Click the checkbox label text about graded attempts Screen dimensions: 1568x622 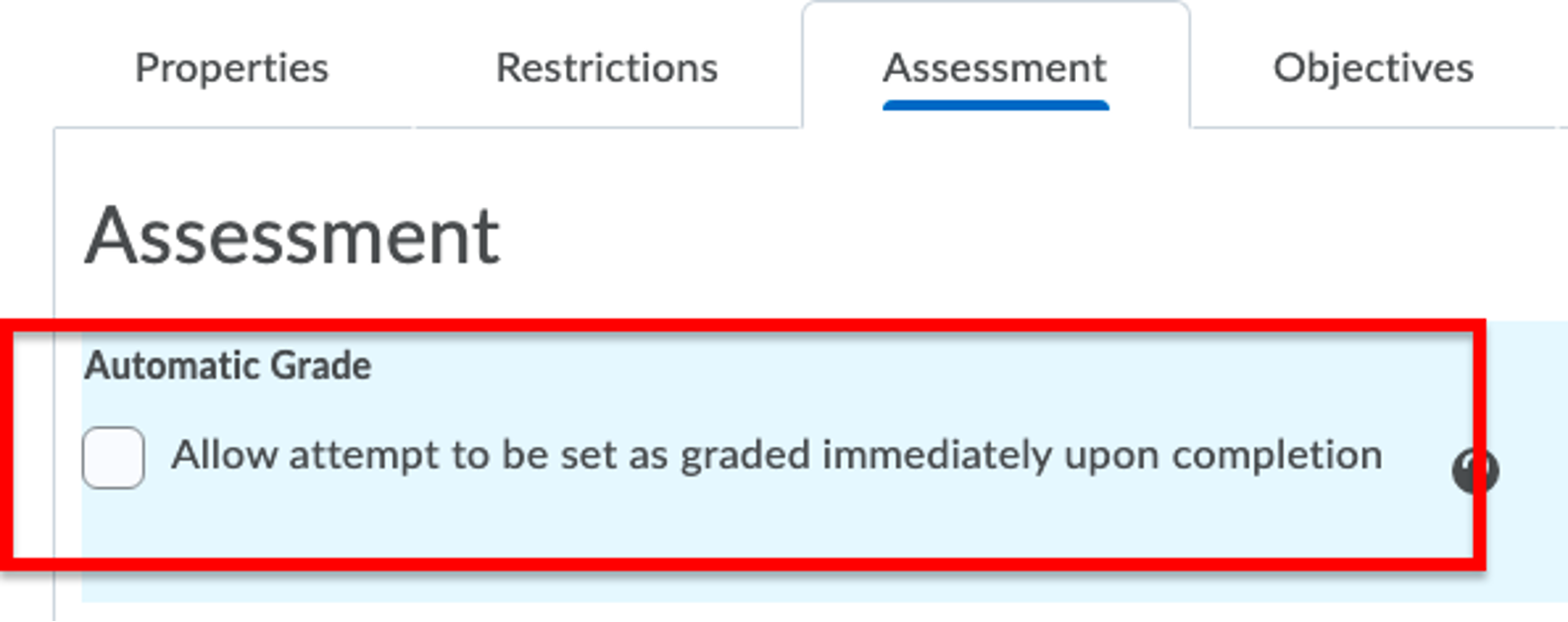(x=777, y=455)
